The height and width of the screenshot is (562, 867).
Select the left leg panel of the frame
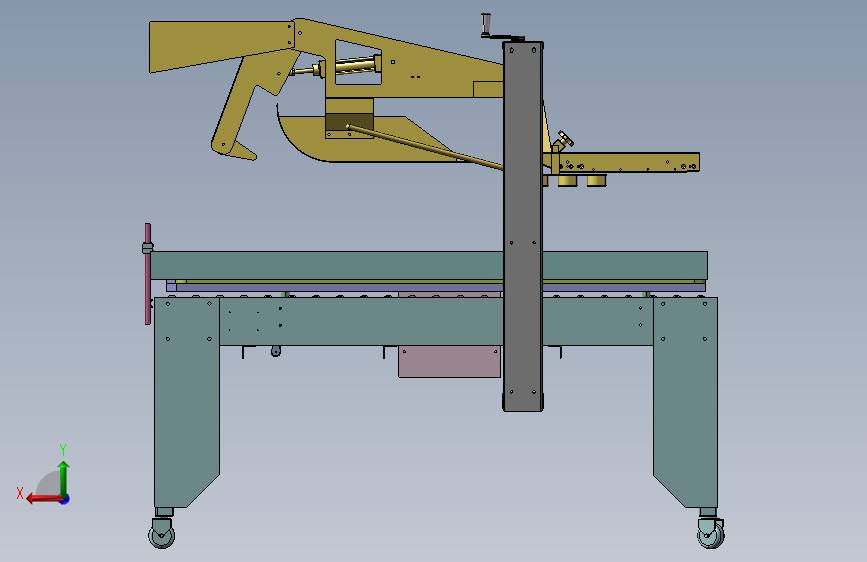click(186, 402)
